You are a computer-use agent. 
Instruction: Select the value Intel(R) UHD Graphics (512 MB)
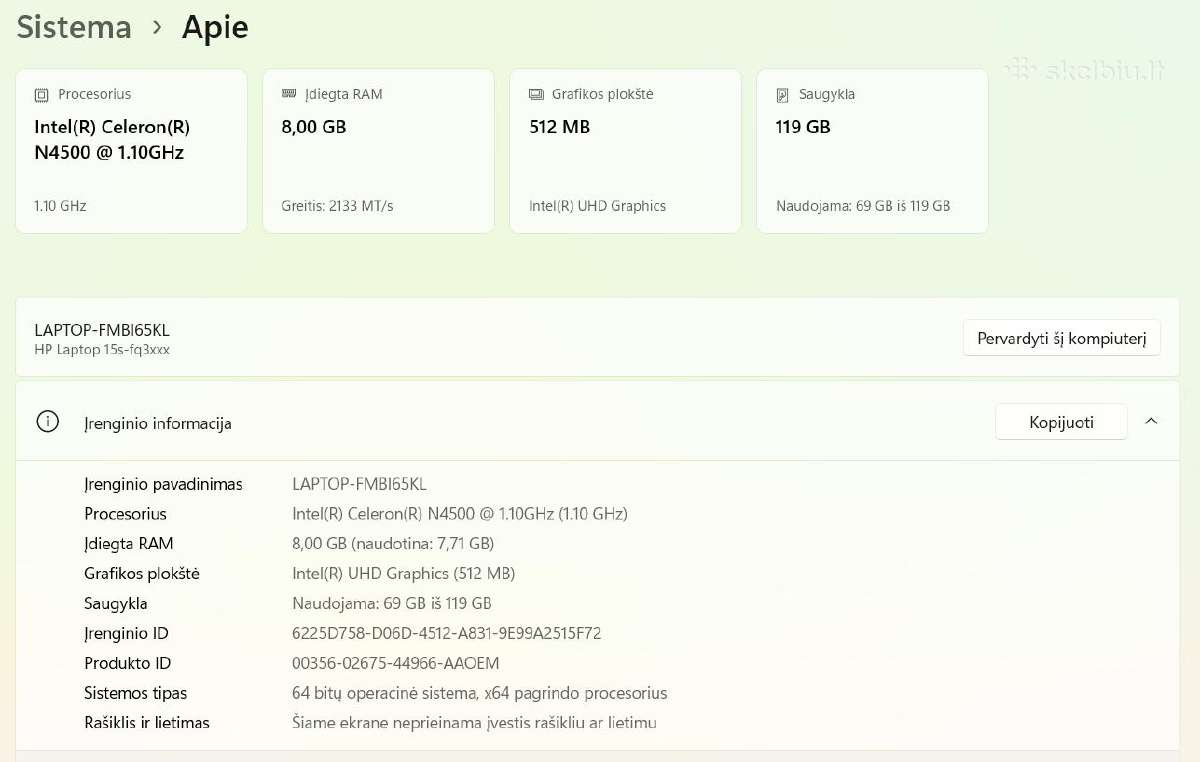404,574
